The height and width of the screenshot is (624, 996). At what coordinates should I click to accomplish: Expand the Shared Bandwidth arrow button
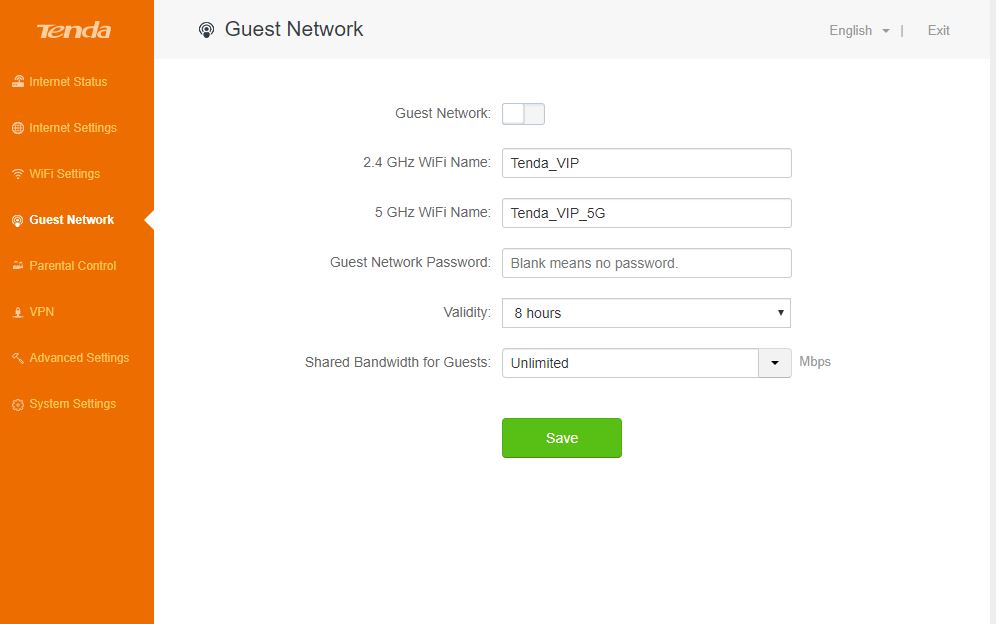pos(775,363)
